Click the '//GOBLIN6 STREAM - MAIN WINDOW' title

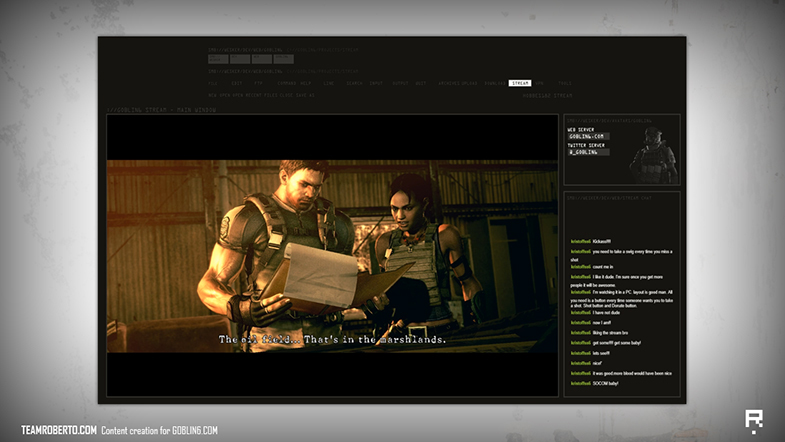(161, 110)
